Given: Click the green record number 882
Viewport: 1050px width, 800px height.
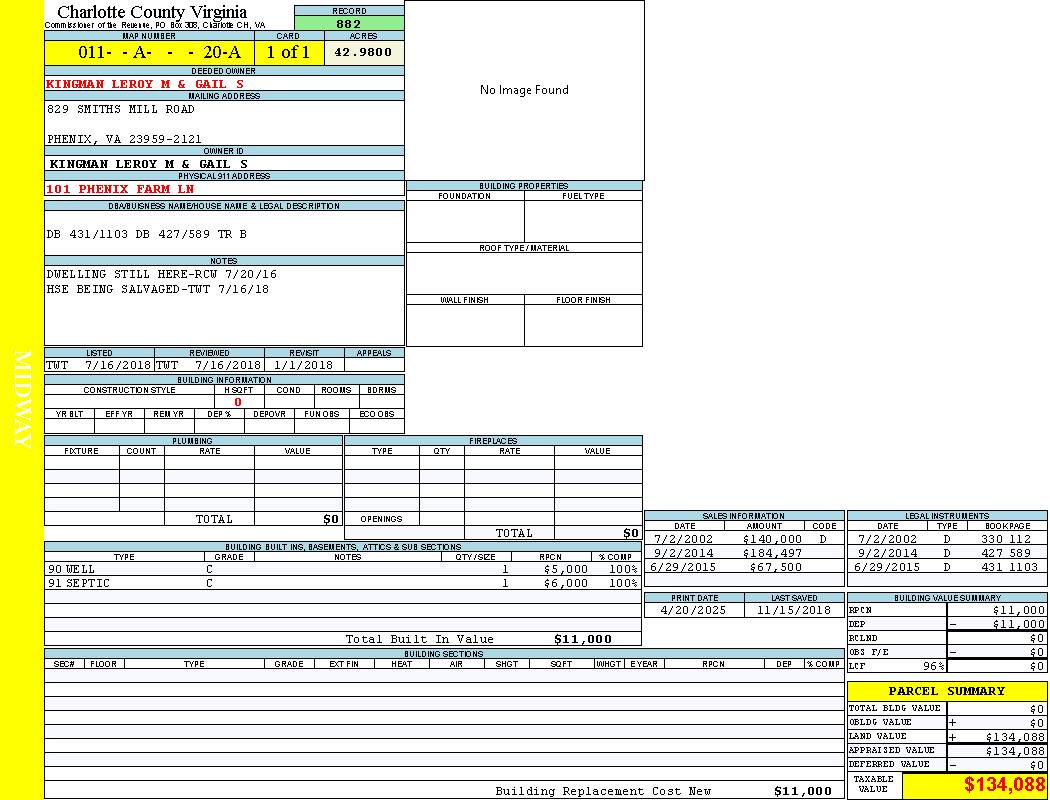Looking at the screenshot, I should coord(349,24).
